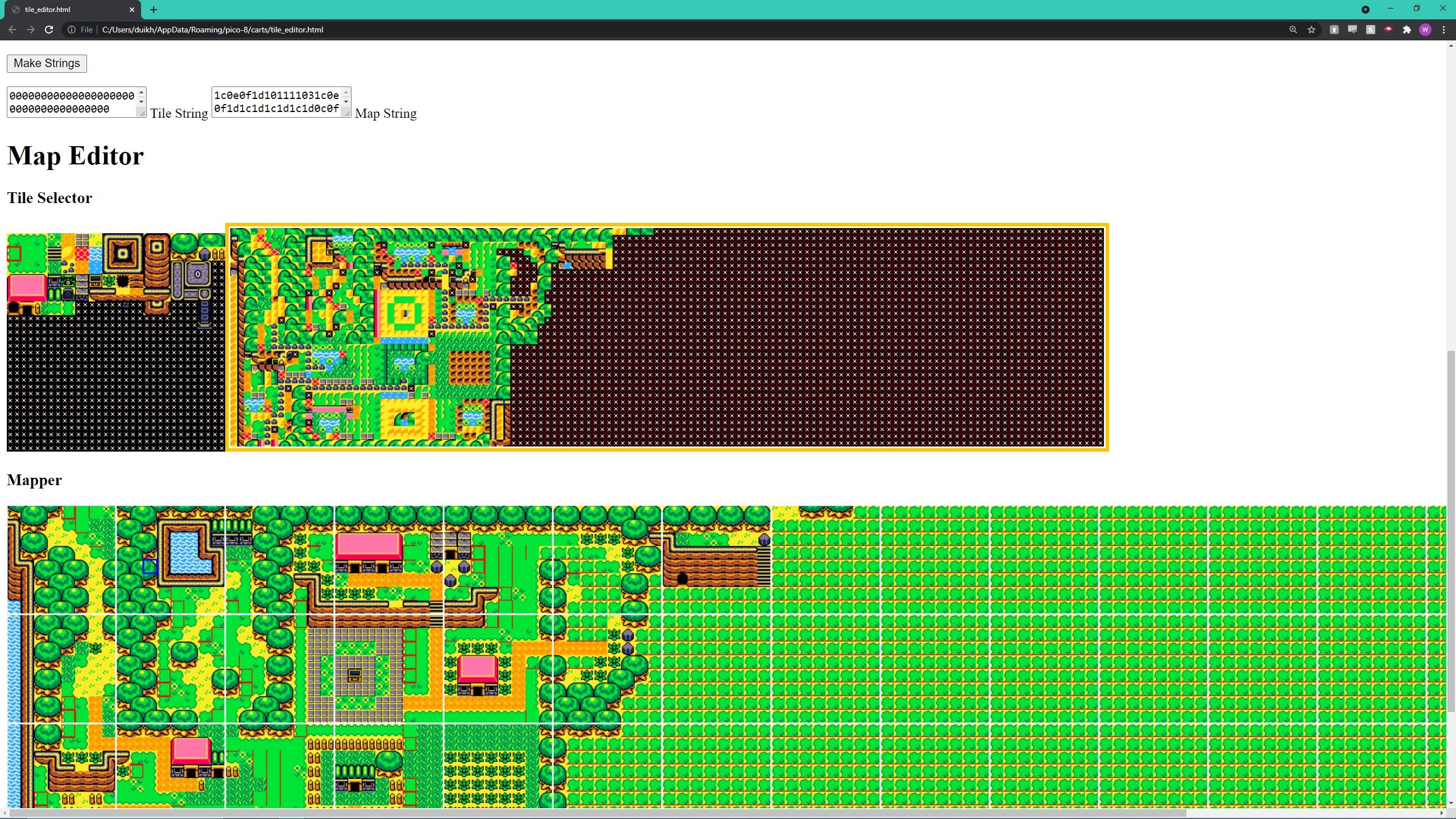Screen dimensions: 1456x819
Task: Select the green leafy plant tile
Action: [109, 281]
